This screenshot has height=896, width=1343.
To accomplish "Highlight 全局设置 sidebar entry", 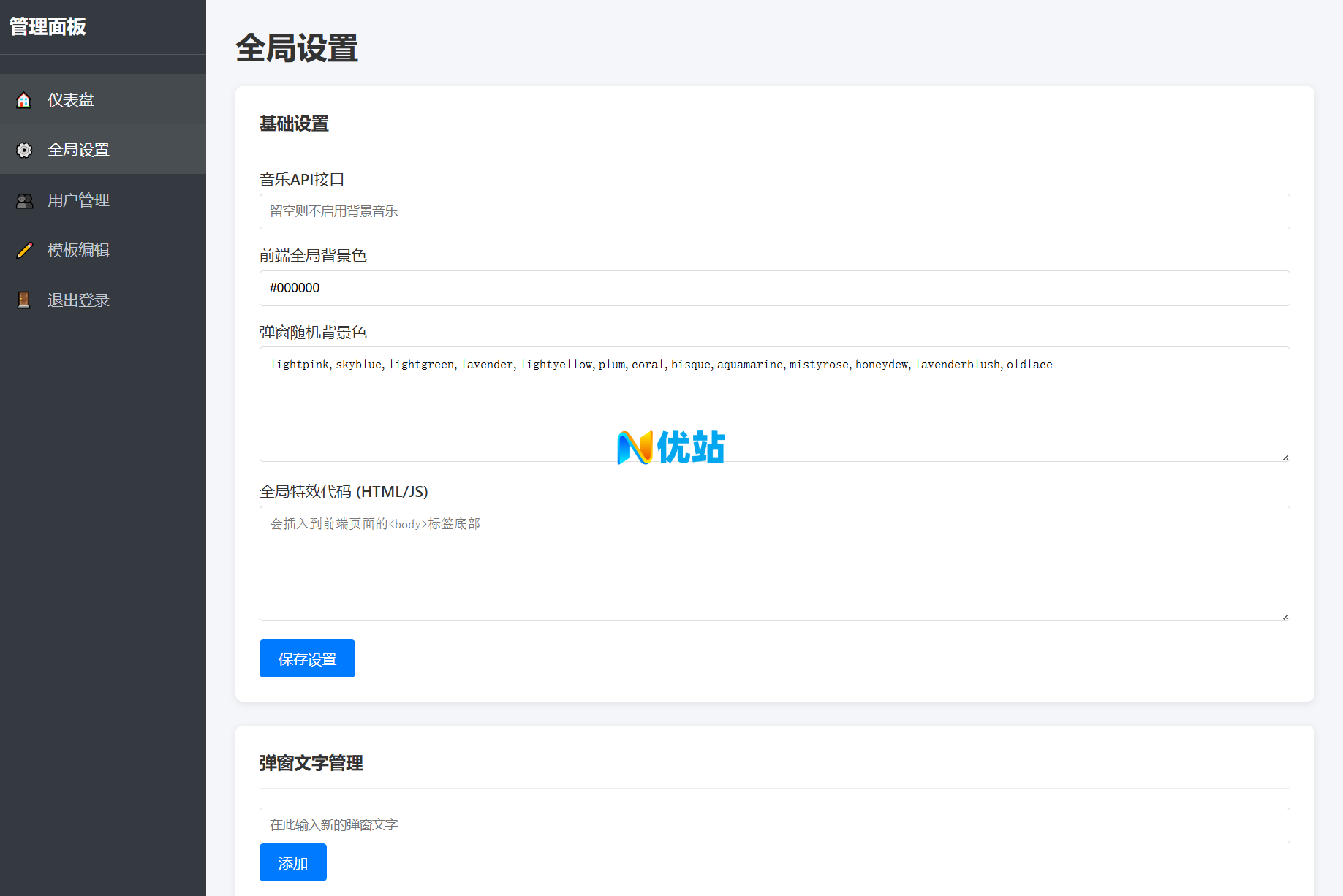I will point(79,149).
